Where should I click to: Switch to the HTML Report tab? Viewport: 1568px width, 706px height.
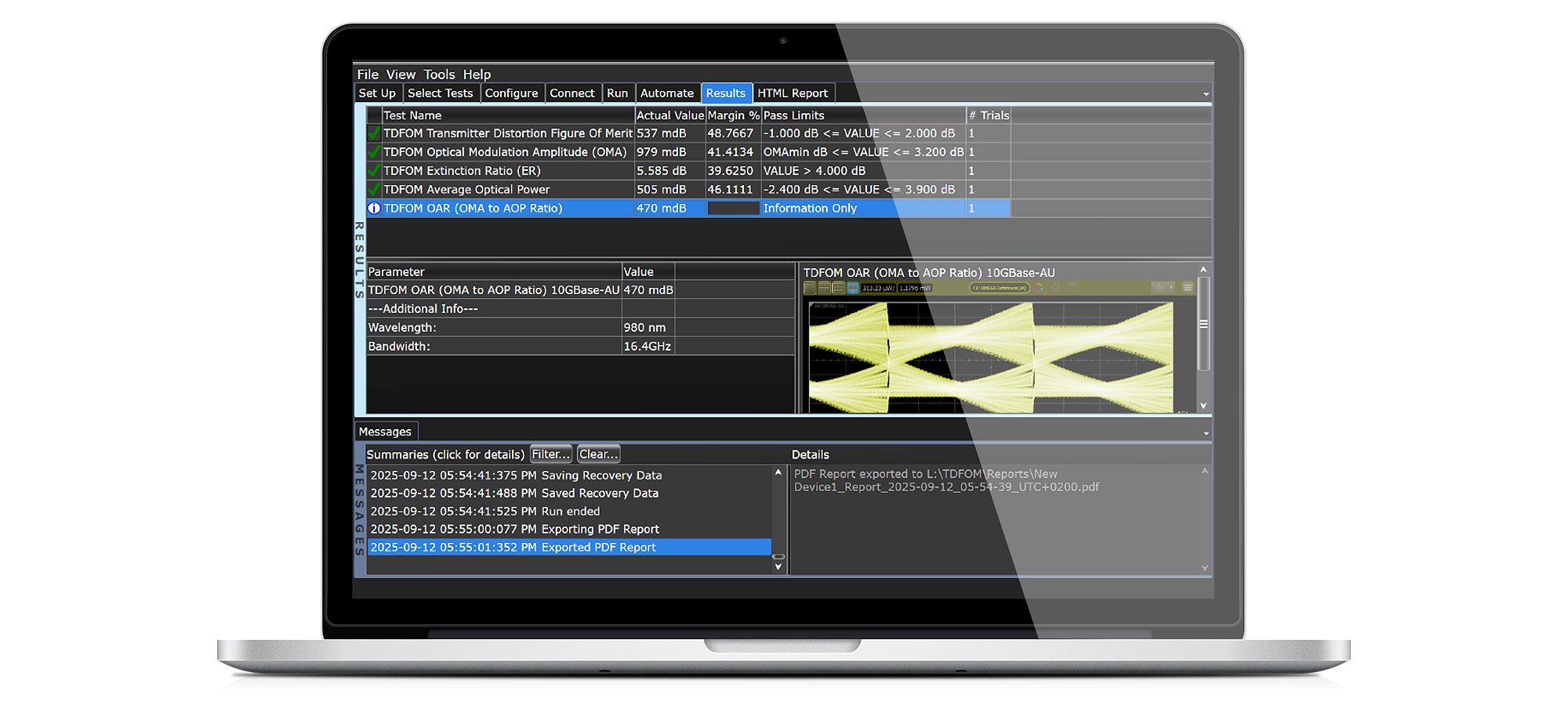(792, 93)
